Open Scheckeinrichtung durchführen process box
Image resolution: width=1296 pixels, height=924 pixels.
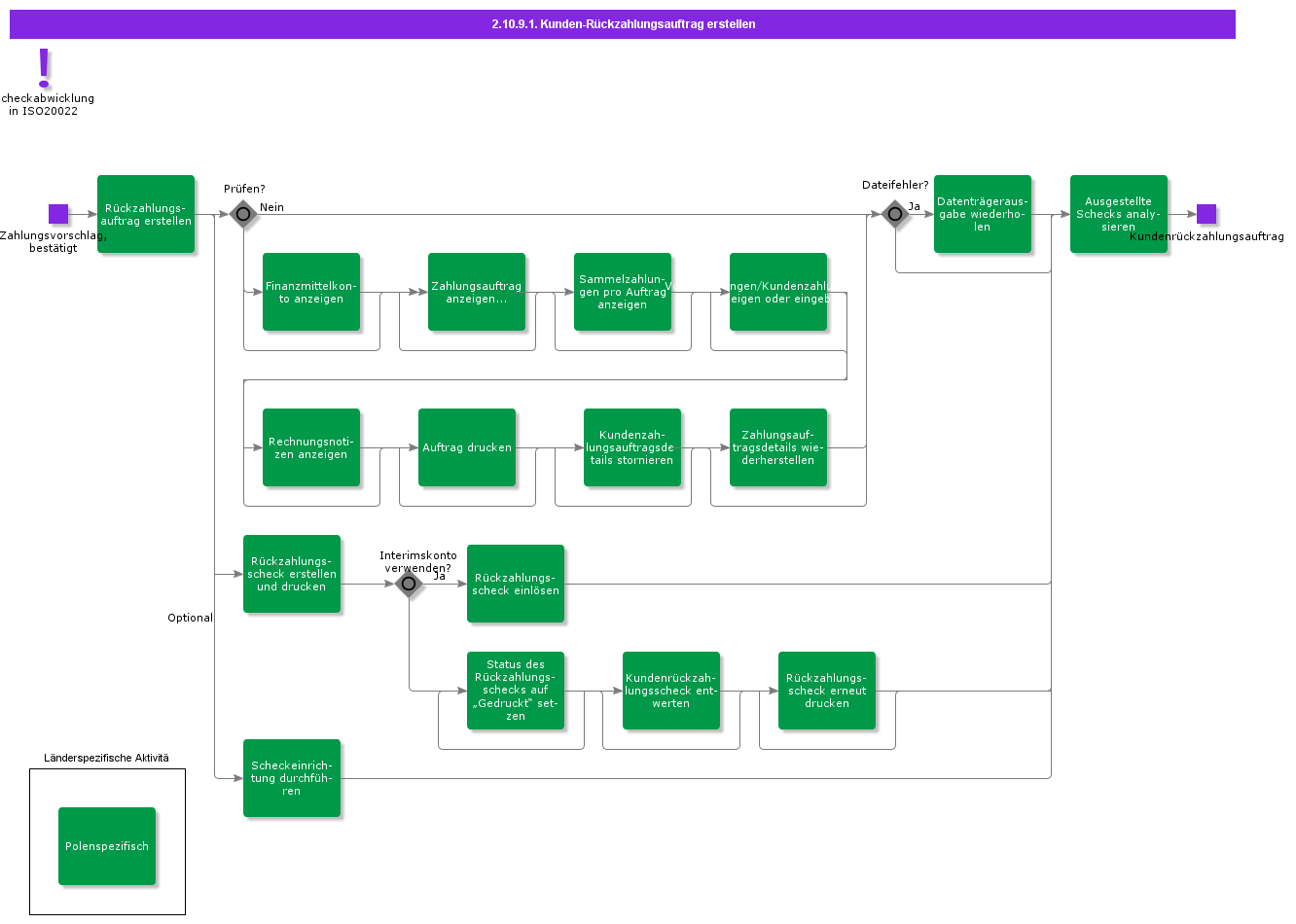(x=292, y=778)
